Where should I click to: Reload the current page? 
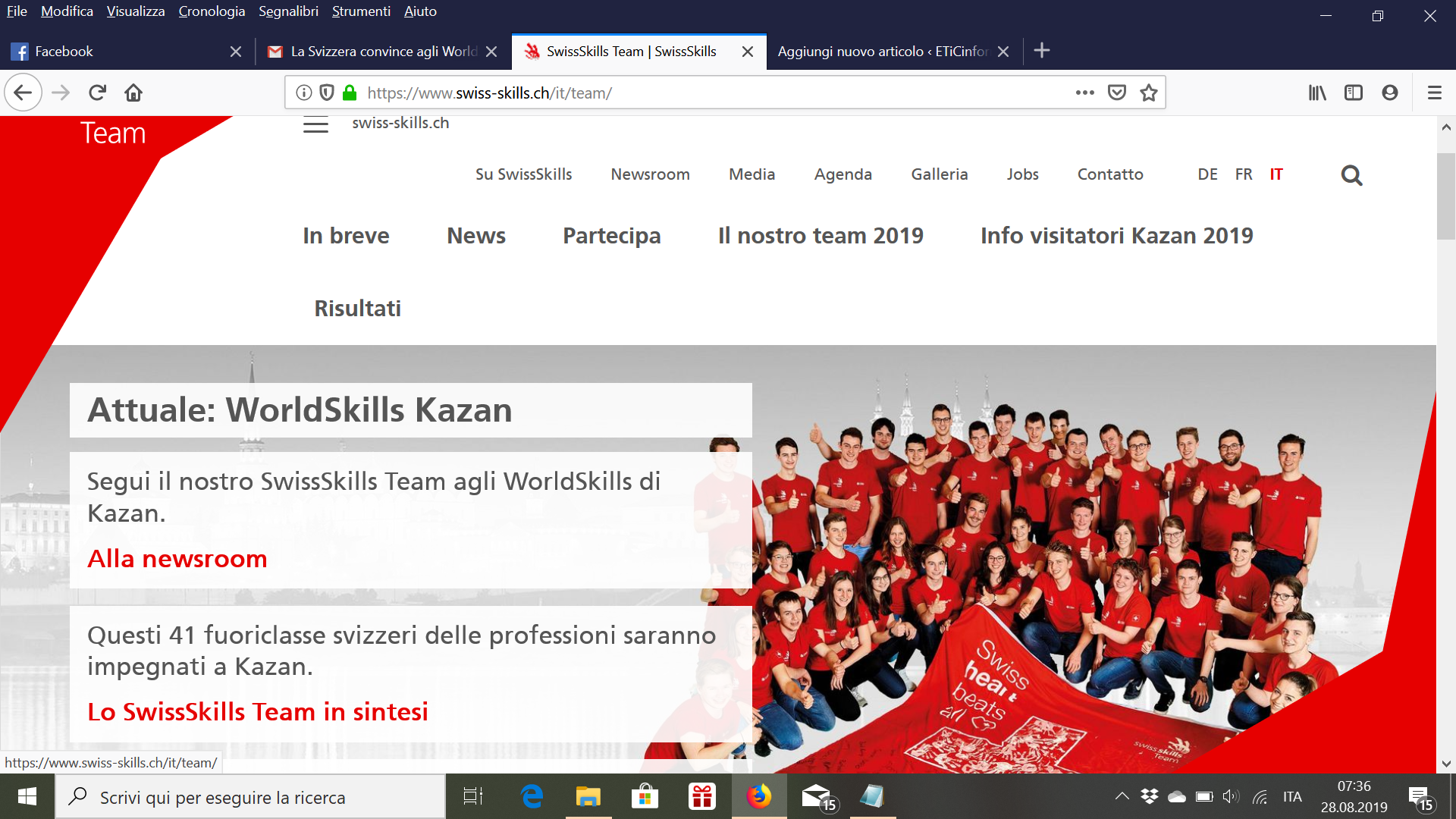click(x=97, y=93)
